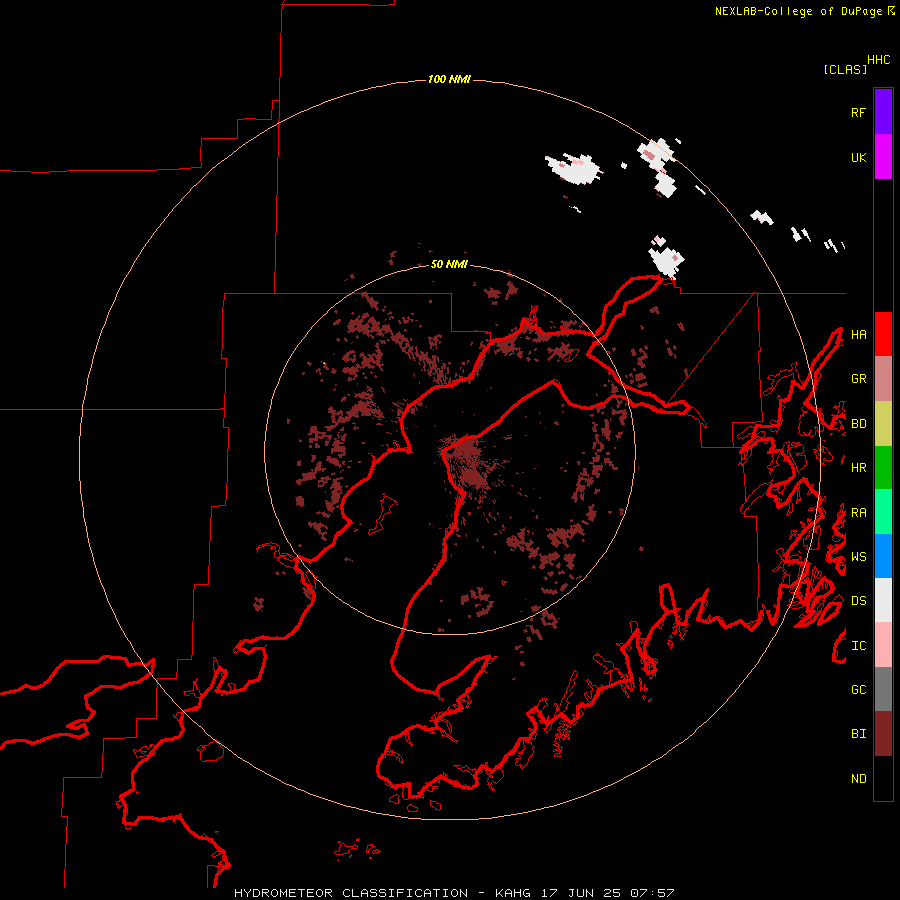The image size is (900, 900).
Task: Click the UK magenta legend swatch
Action: (883, 157)
